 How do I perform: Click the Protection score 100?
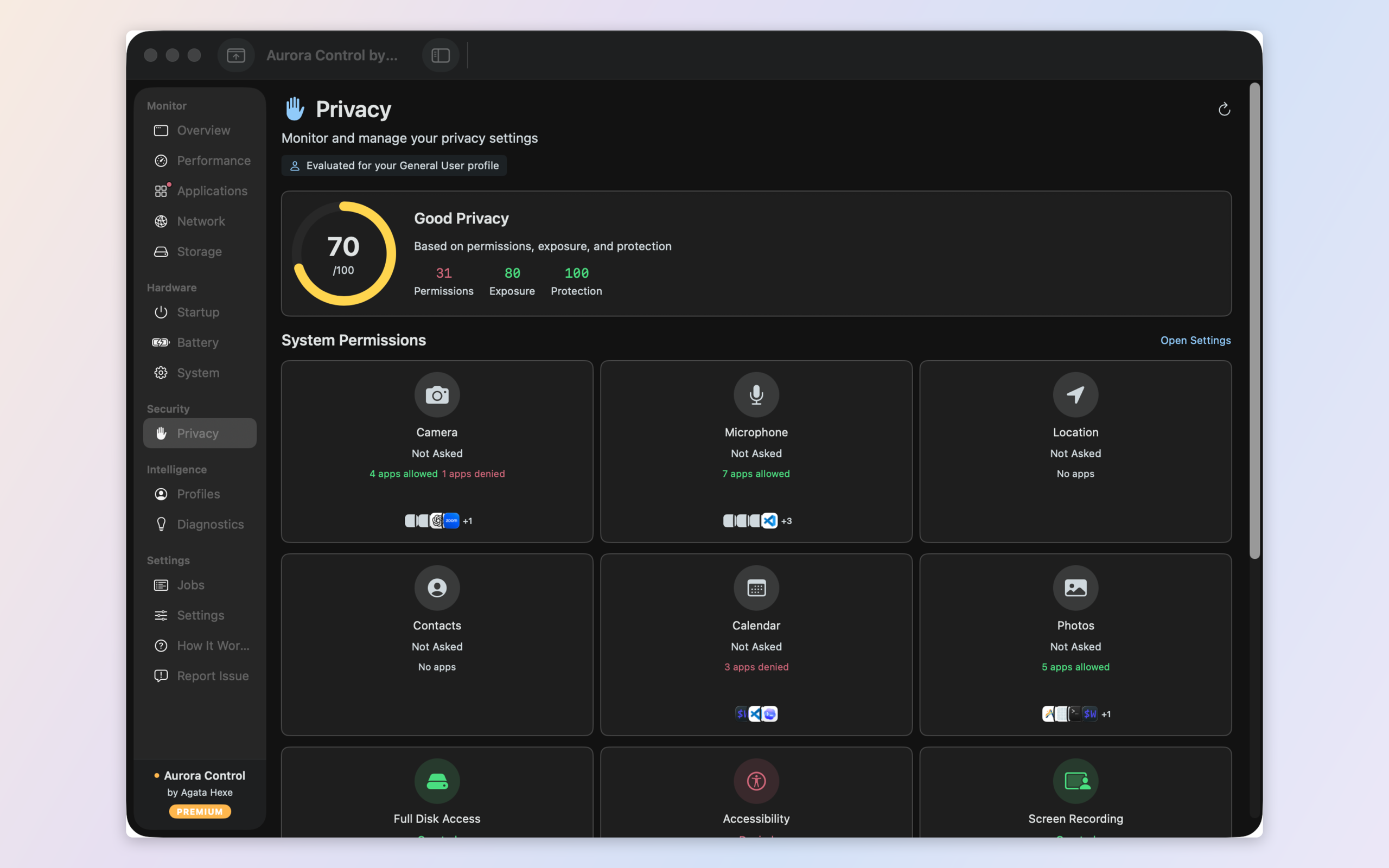(x=576, y=273)
